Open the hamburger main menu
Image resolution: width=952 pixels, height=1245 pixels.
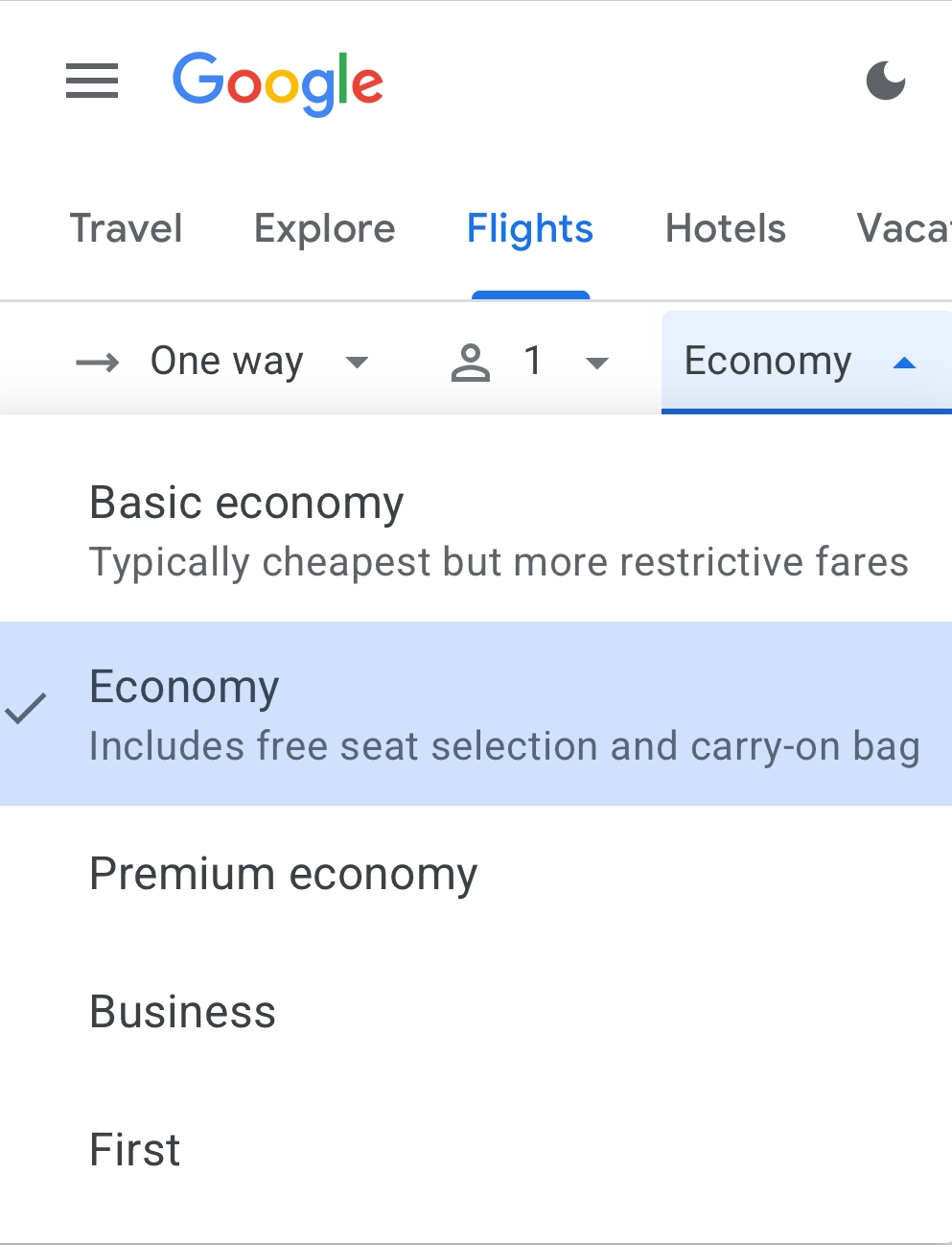click(x=92, y=81)
